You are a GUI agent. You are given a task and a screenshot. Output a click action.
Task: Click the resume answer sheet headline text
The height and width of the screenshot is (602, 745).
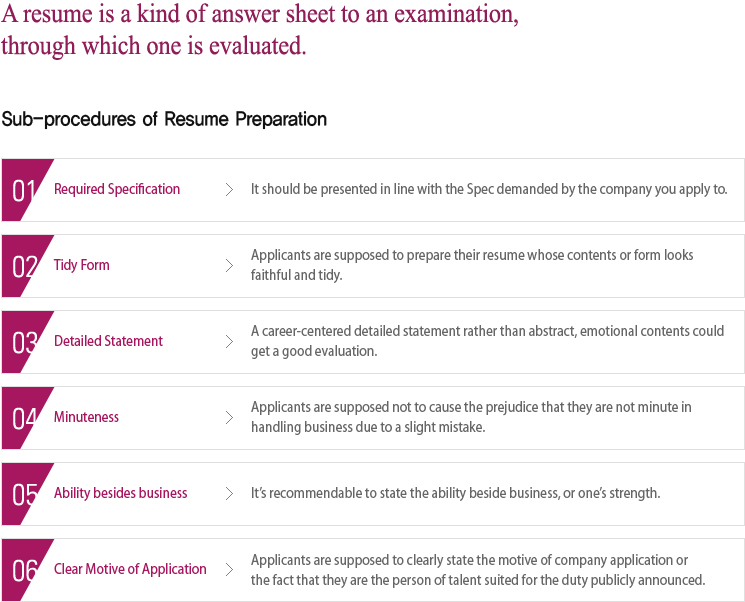[260, 30]
